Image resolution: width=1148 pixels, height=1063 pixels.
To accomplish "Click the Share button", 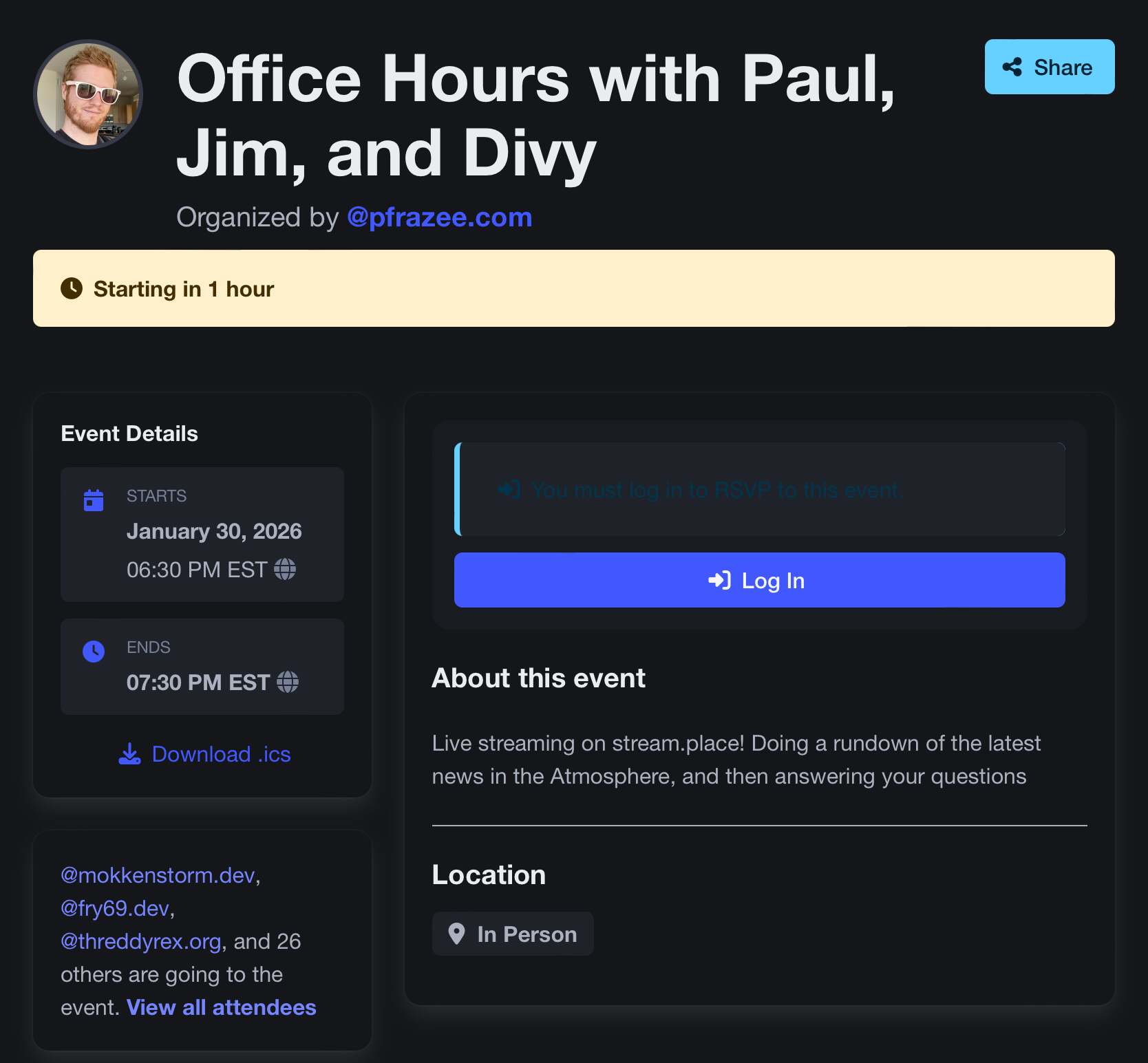I will (1049, 67).
